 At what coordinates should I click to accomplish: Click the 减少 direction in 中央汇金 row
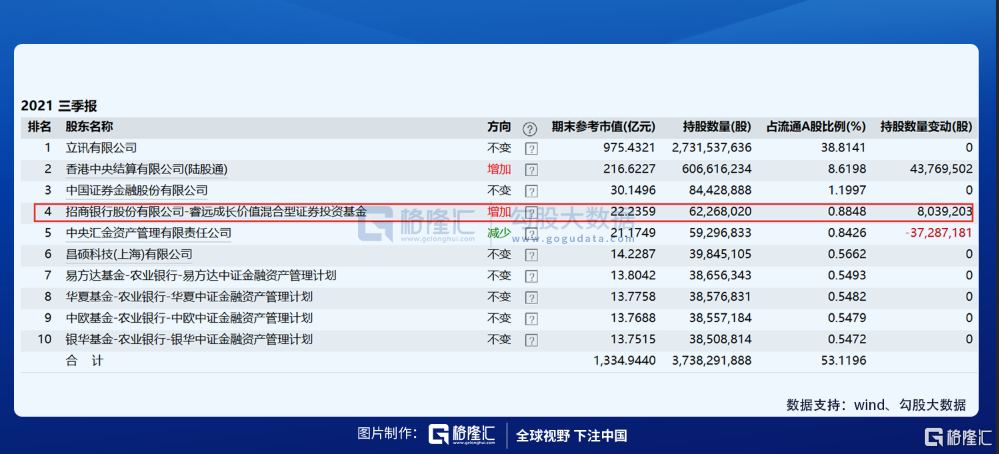tap(500, 233)
